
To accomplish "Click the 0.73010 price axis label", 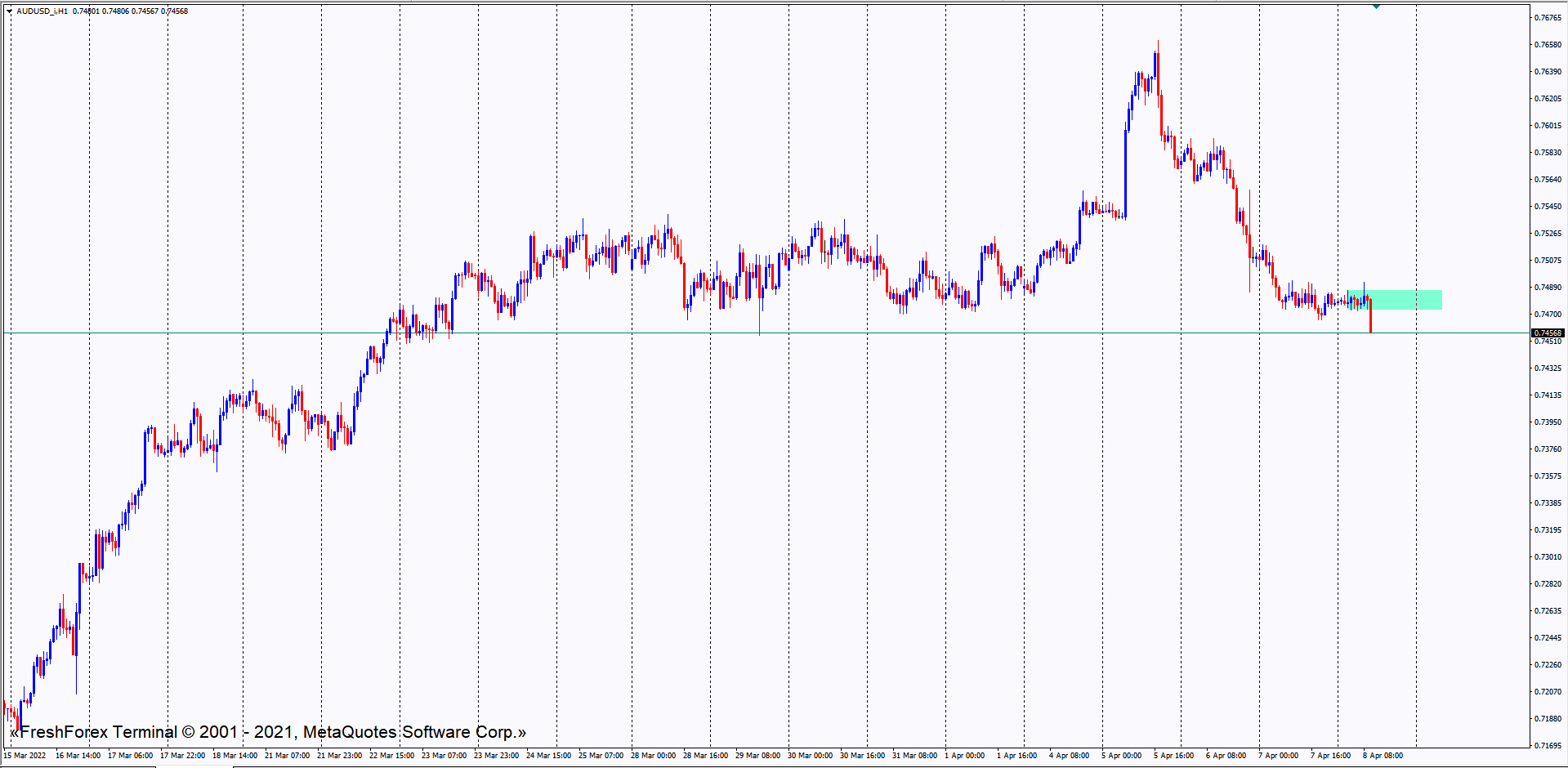I will [x=1548, y=557].
